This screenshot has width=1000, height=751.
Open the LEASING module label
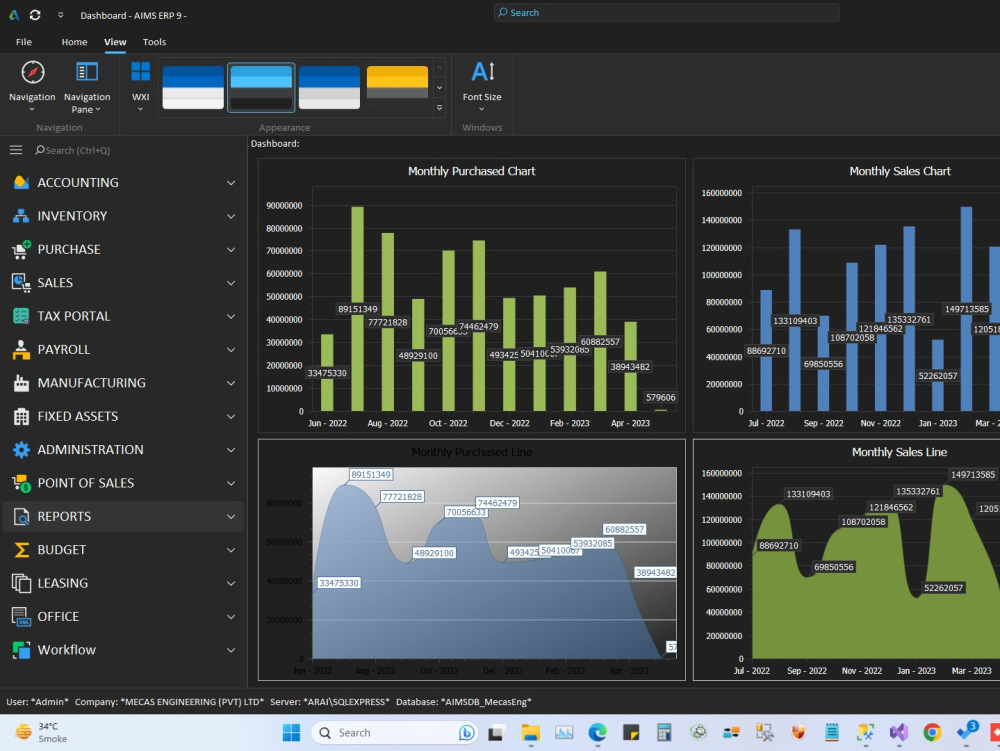click(x=62, y=583)
